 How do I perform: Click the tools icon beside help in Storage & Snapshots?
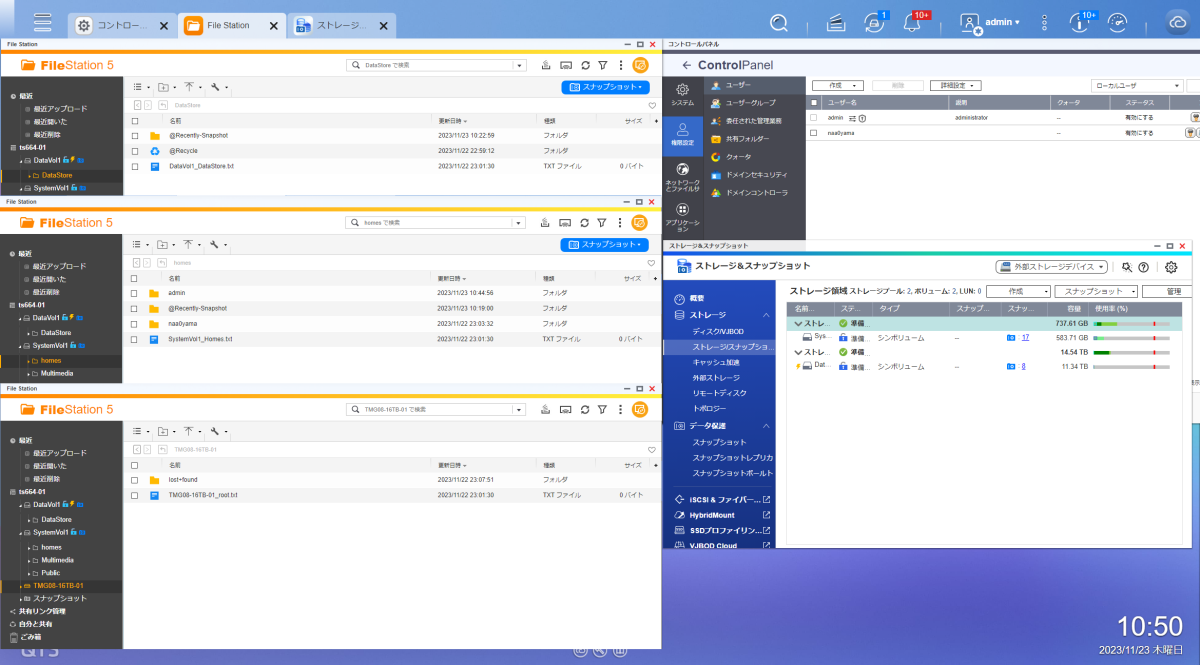click(x=1127, y=267)
